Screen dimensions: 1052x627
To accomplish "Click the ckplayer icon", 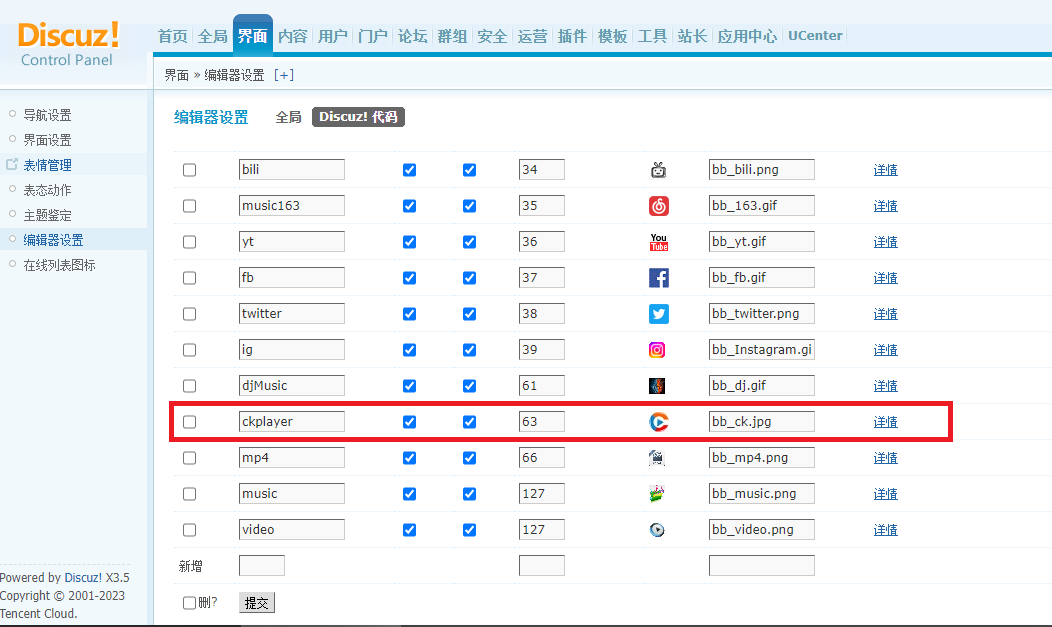I will (x=658, y=422).
